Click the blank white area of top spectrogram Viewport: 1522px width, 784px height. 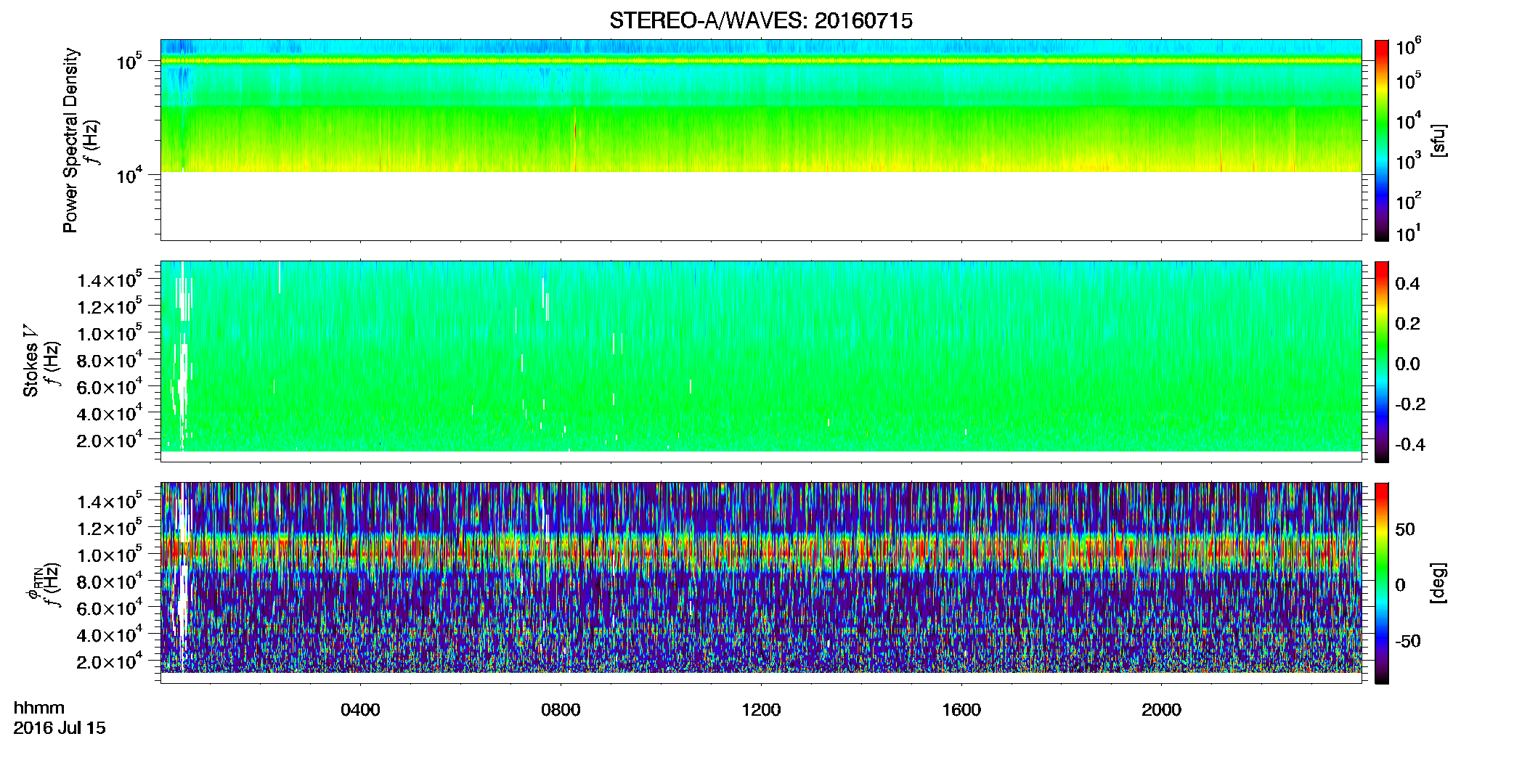[761, 205]
